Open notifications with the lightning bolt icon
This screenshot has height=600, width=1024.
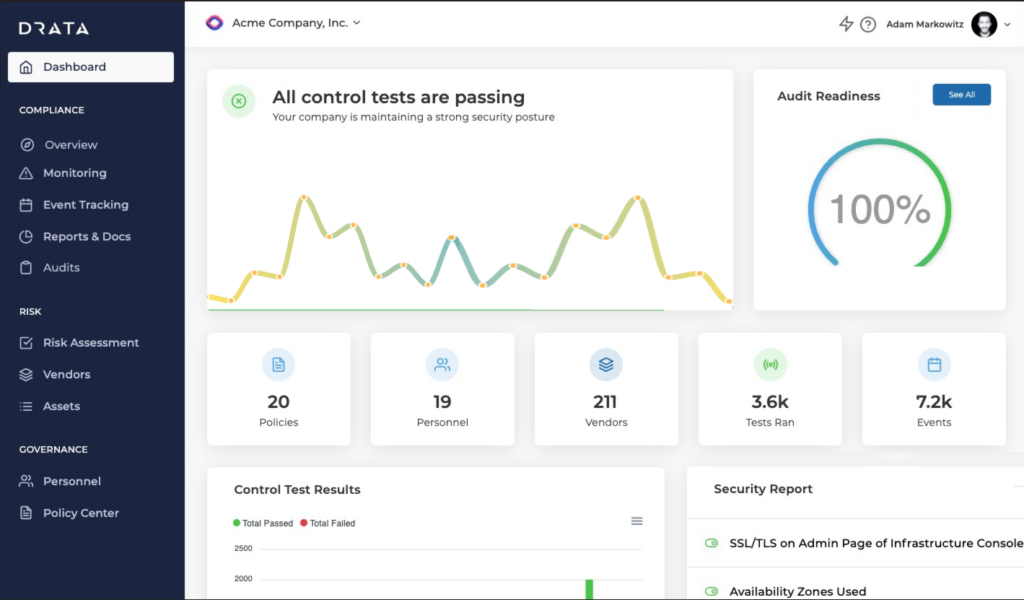pyautogui.click(x=844, y=24)
